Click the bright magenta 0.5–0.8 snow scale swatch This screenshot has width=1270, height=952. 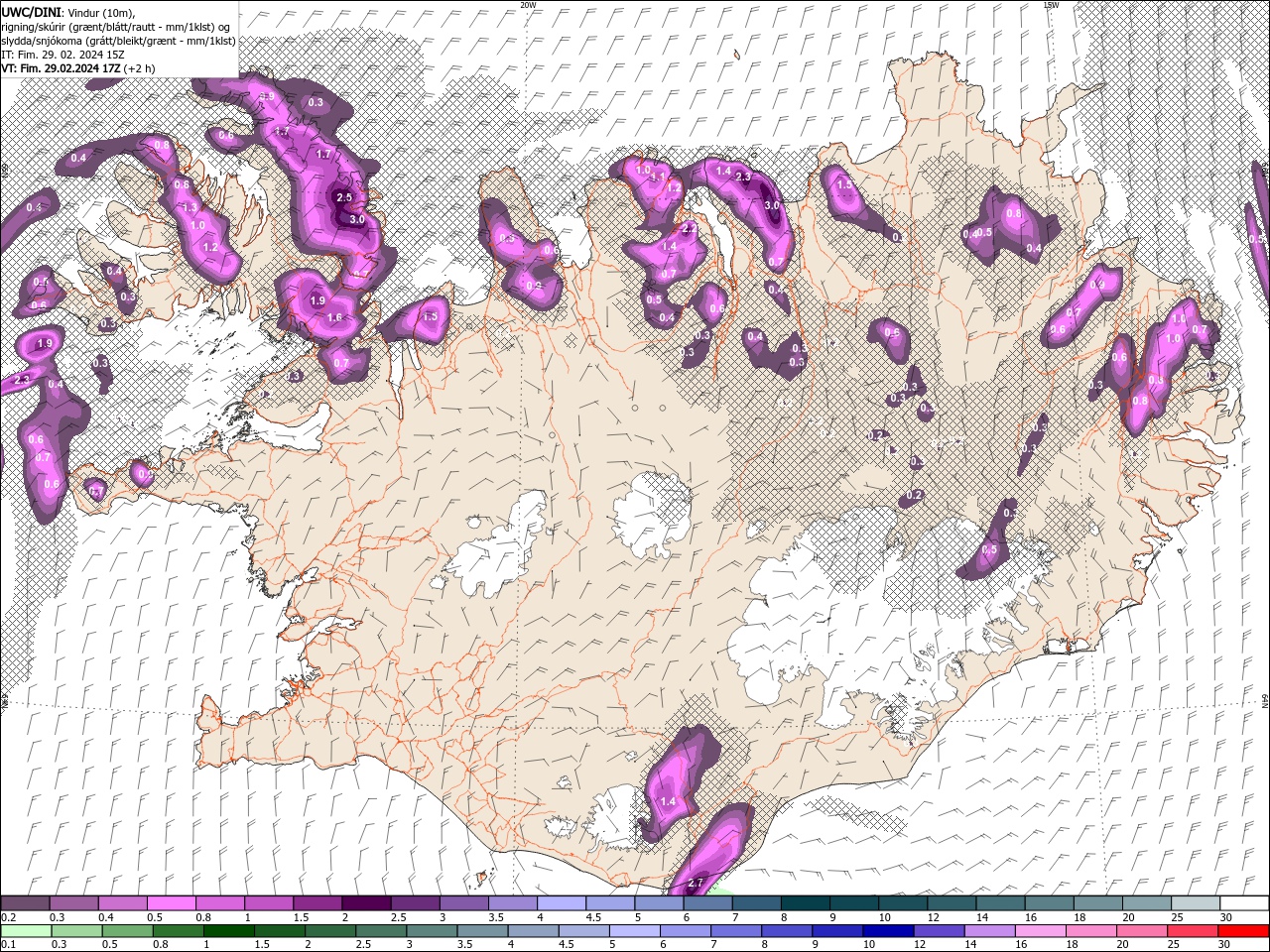171,903
